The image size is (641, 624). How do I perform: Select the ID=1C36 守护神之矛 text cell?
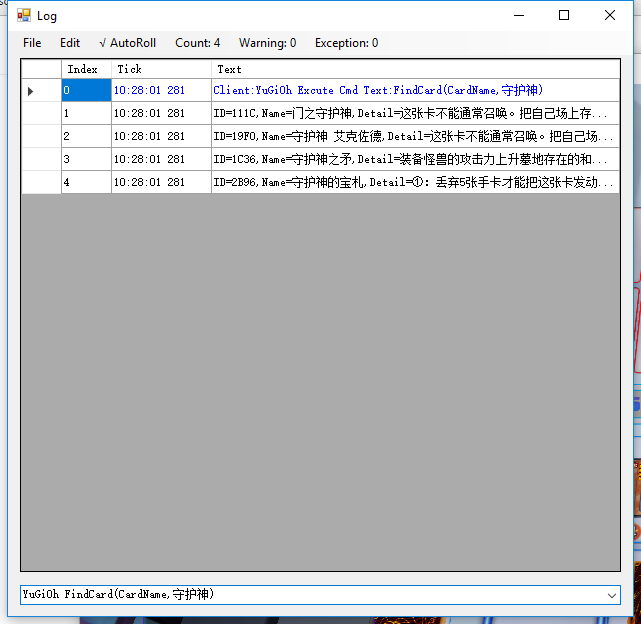pos(415,159)
